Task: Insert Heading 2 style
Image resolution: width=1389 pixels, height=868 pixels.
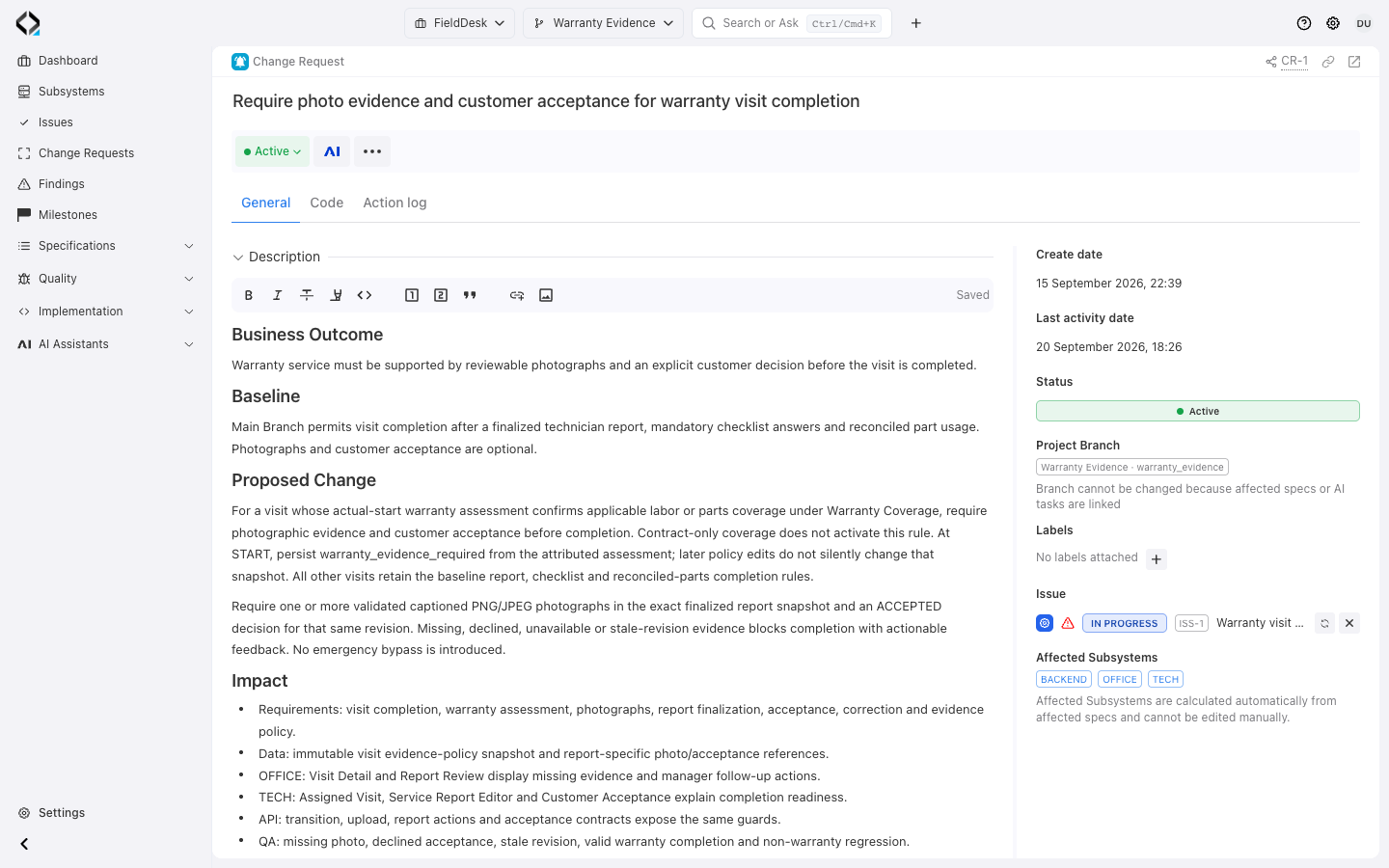Action: [x=441, y=295]
